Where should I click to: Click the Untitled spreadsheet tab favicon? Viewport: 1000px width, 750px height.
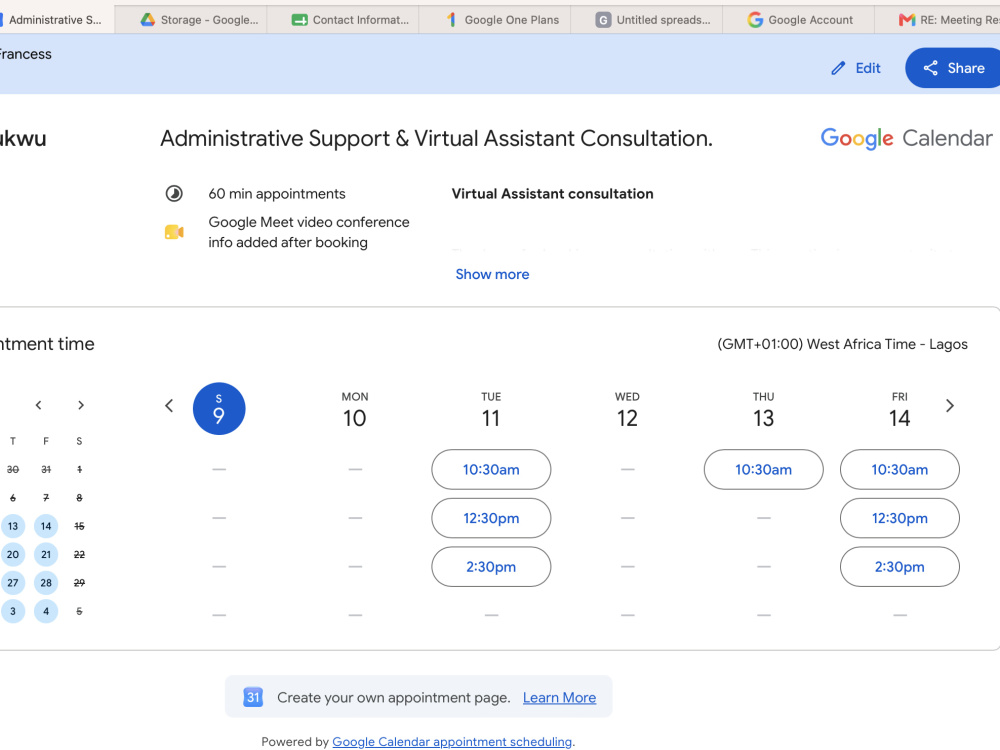[603, 20]
